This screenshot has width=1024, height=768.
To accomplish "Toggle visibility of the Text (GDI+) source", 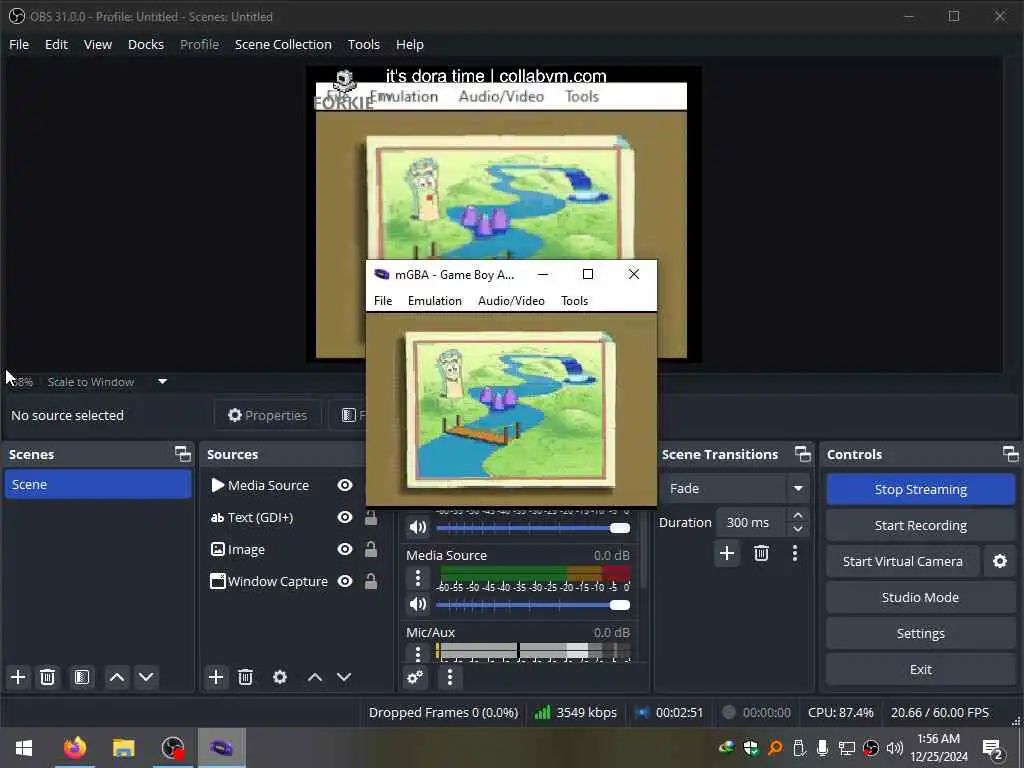I will click(x=345, y=517).
